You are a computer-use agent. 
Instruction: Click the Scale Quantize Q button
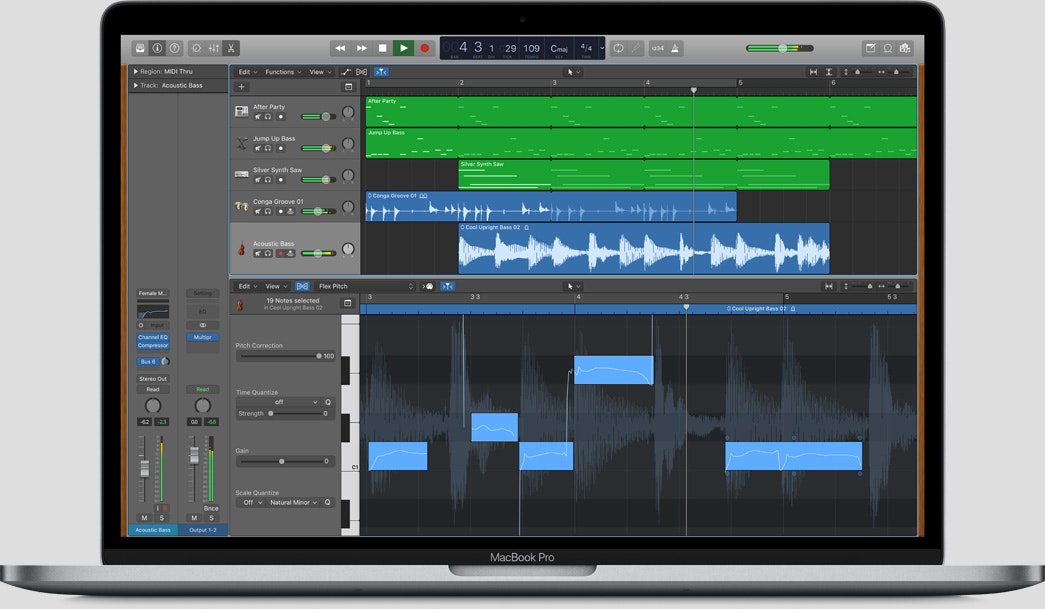point(328,502)
